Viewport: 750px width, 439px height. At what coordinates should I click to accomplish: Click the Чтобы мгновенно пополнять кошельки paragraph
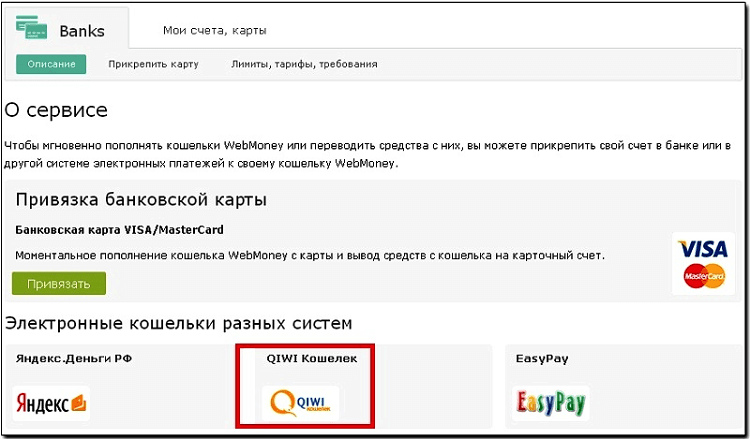[367, 154]
